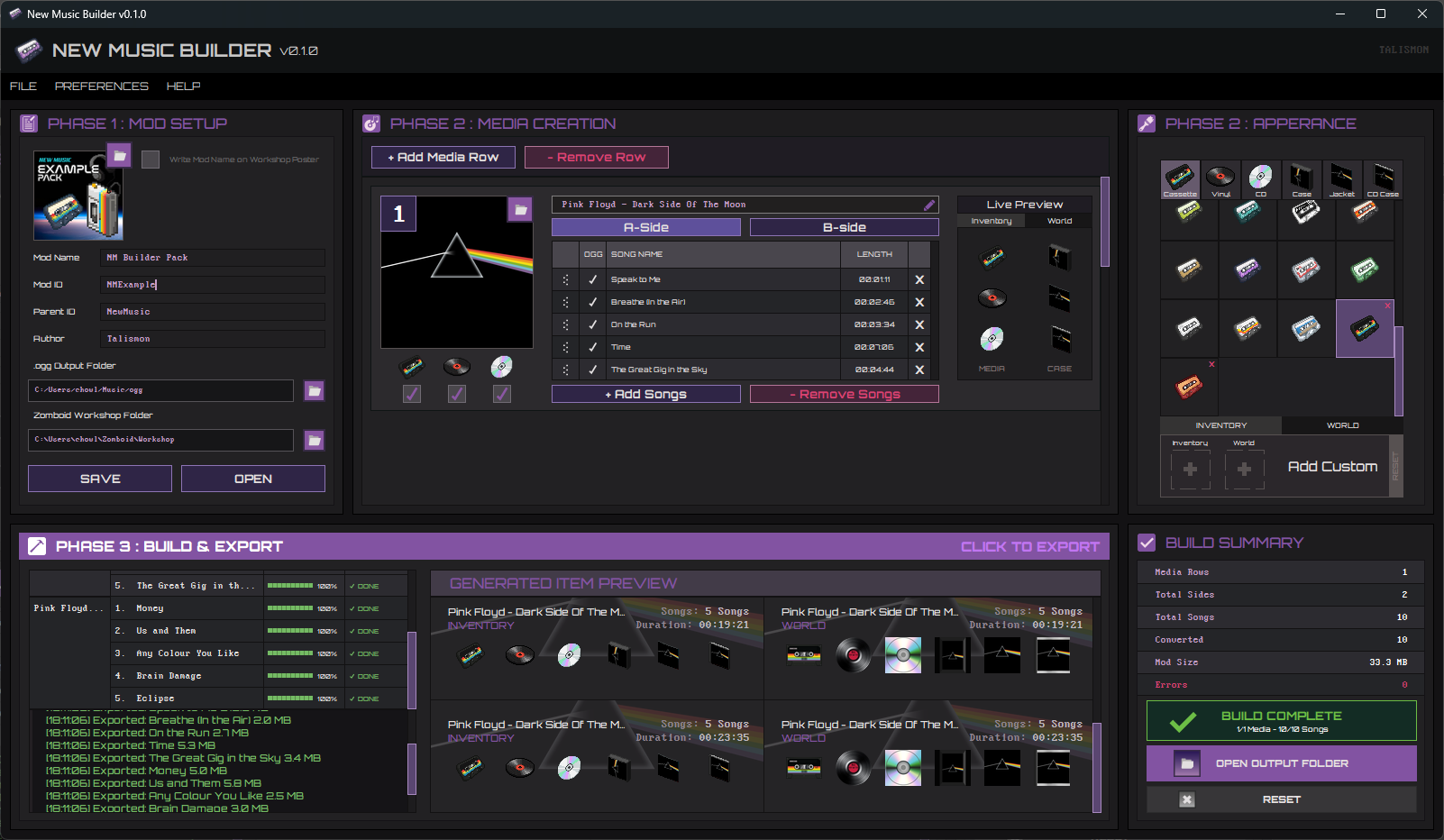Pick the blue cassette appearance
This screenshot has width=1444, height=840.
1306,328
